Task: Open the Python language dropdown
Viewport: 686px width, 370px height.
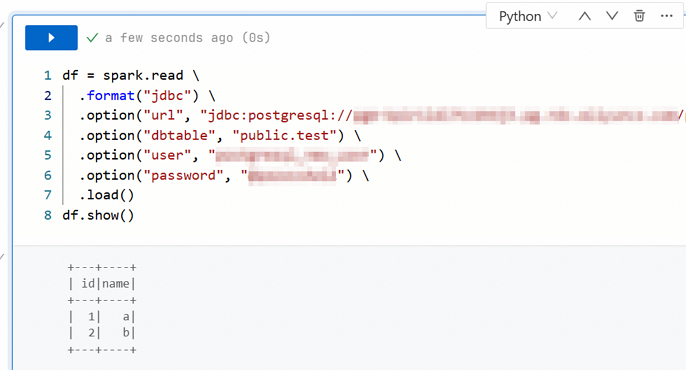Action: pos(528,16)
